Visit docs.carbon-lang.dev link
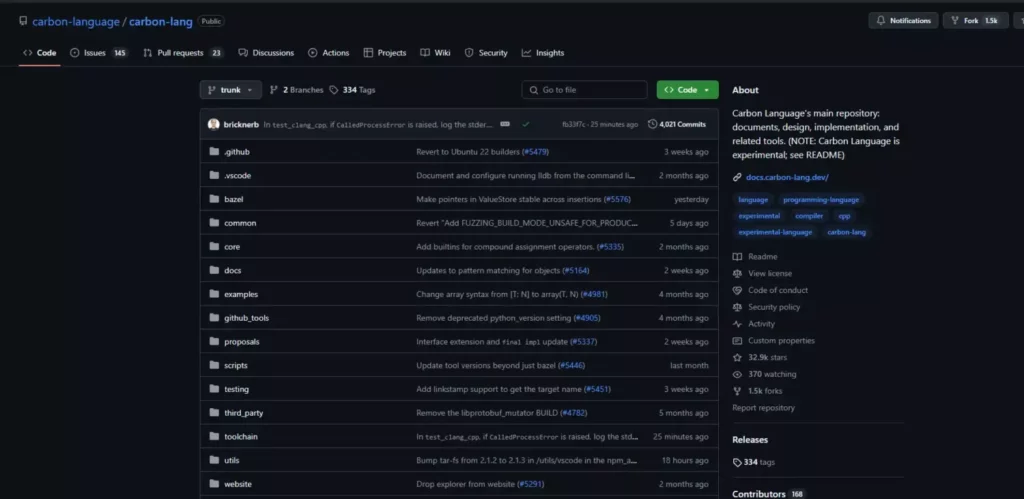The image size is (1024, 499). point(787,177)
